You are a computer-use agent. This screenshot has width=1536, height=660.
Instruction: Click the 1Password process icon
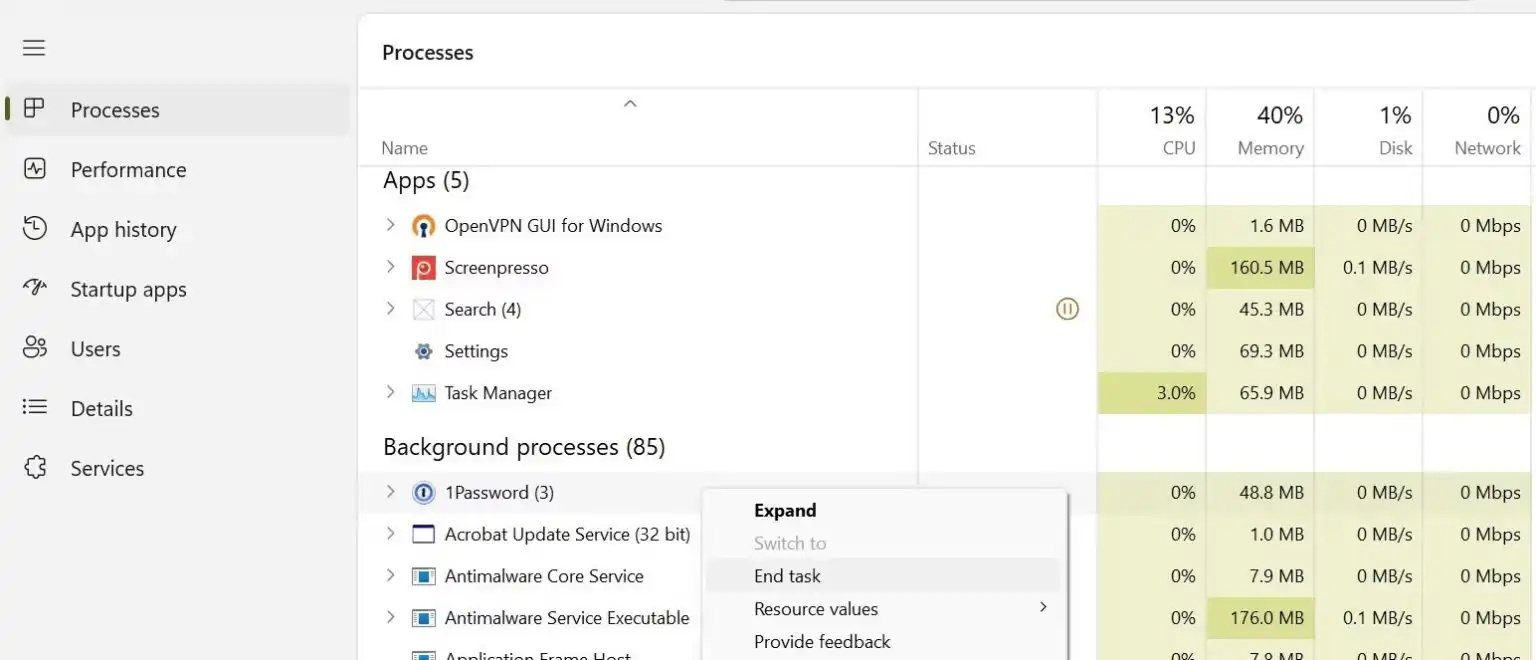pyautogui.click(x=424, y=493)
